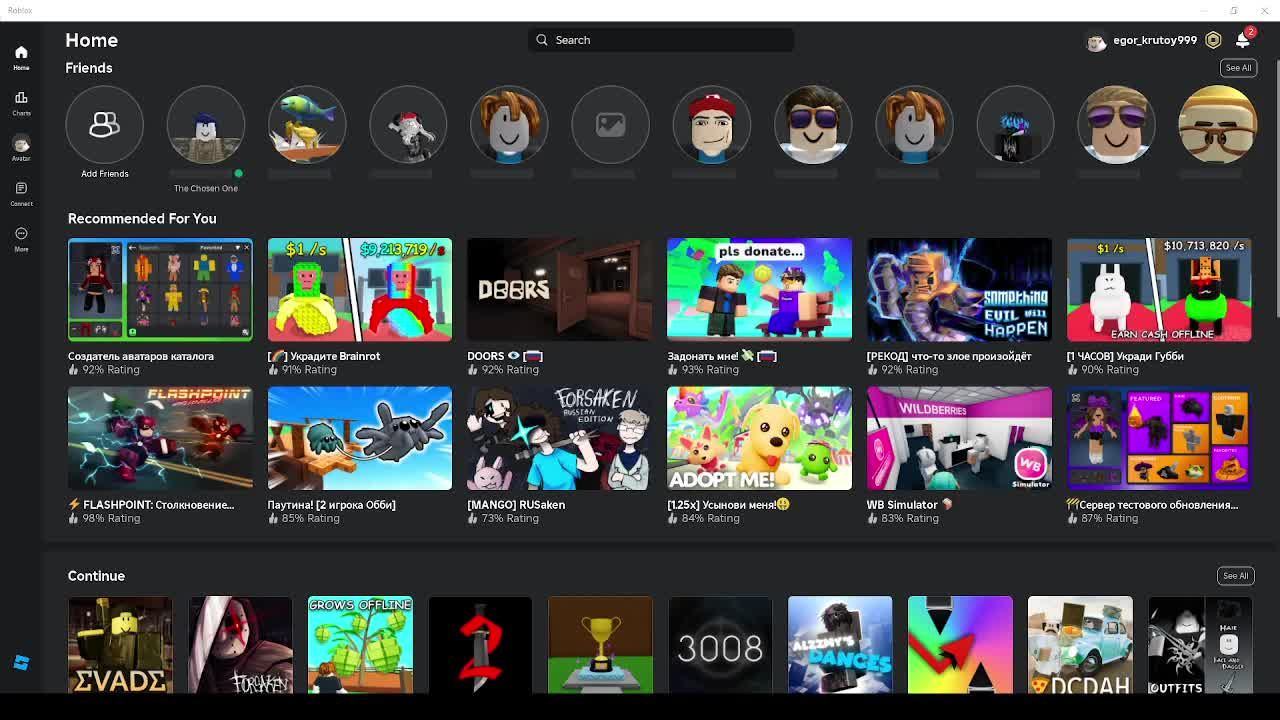Screen dimensions: 1280x720
Task: Click the Friends section heading
Action: (89, 68)
